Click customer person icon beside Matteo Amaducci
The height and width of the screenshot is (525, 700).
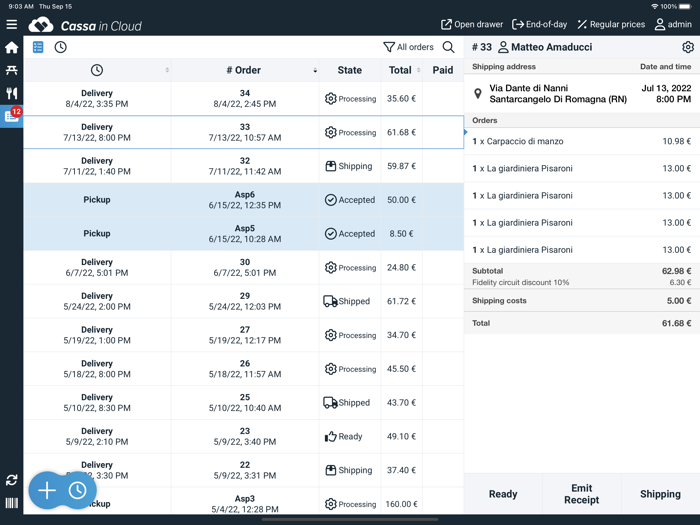coord(503,47)
